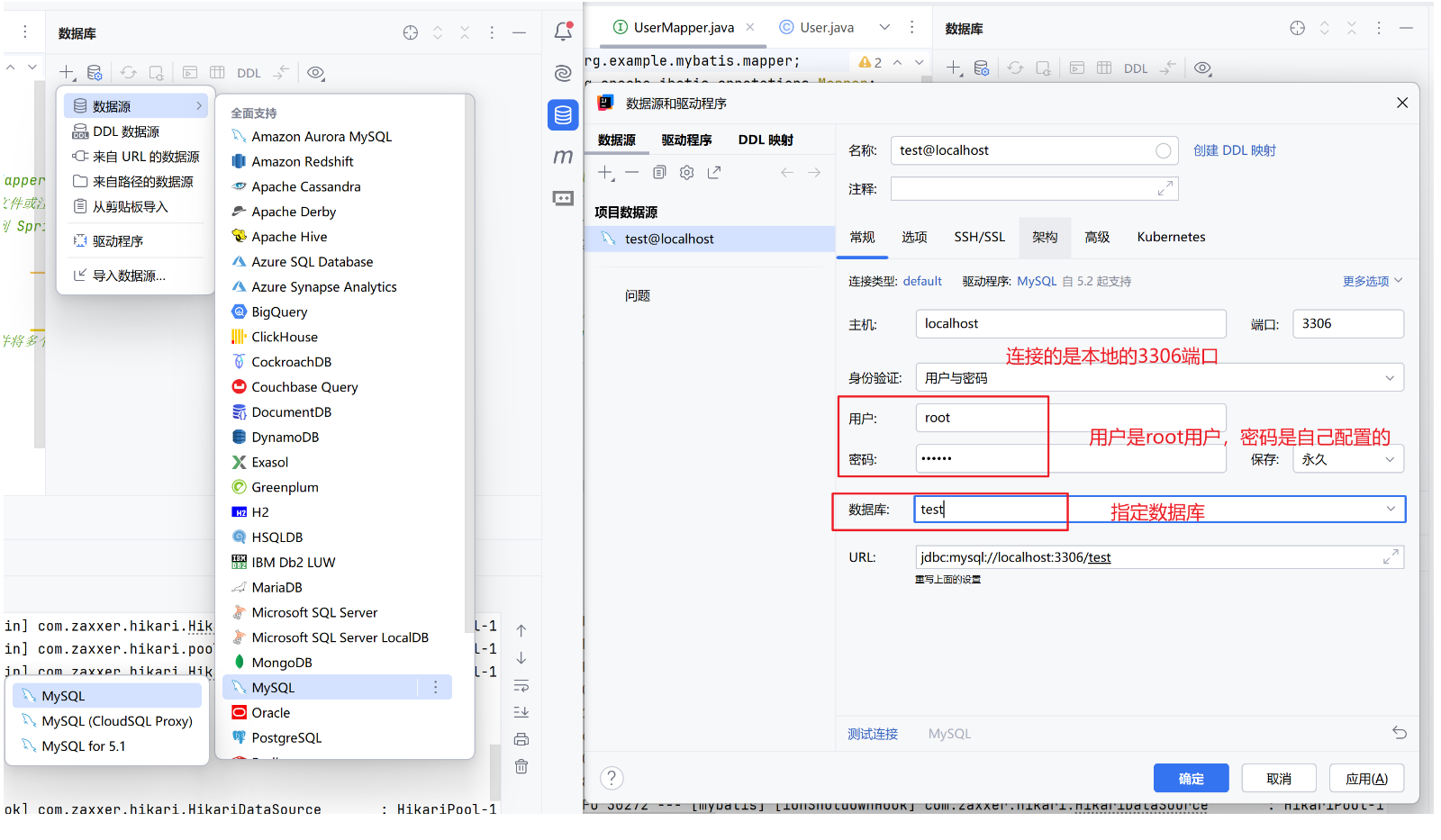Click MySQL driver link
This screenshot has width=1441, height=840.
pyautogui.click(x=1037, y=281)
